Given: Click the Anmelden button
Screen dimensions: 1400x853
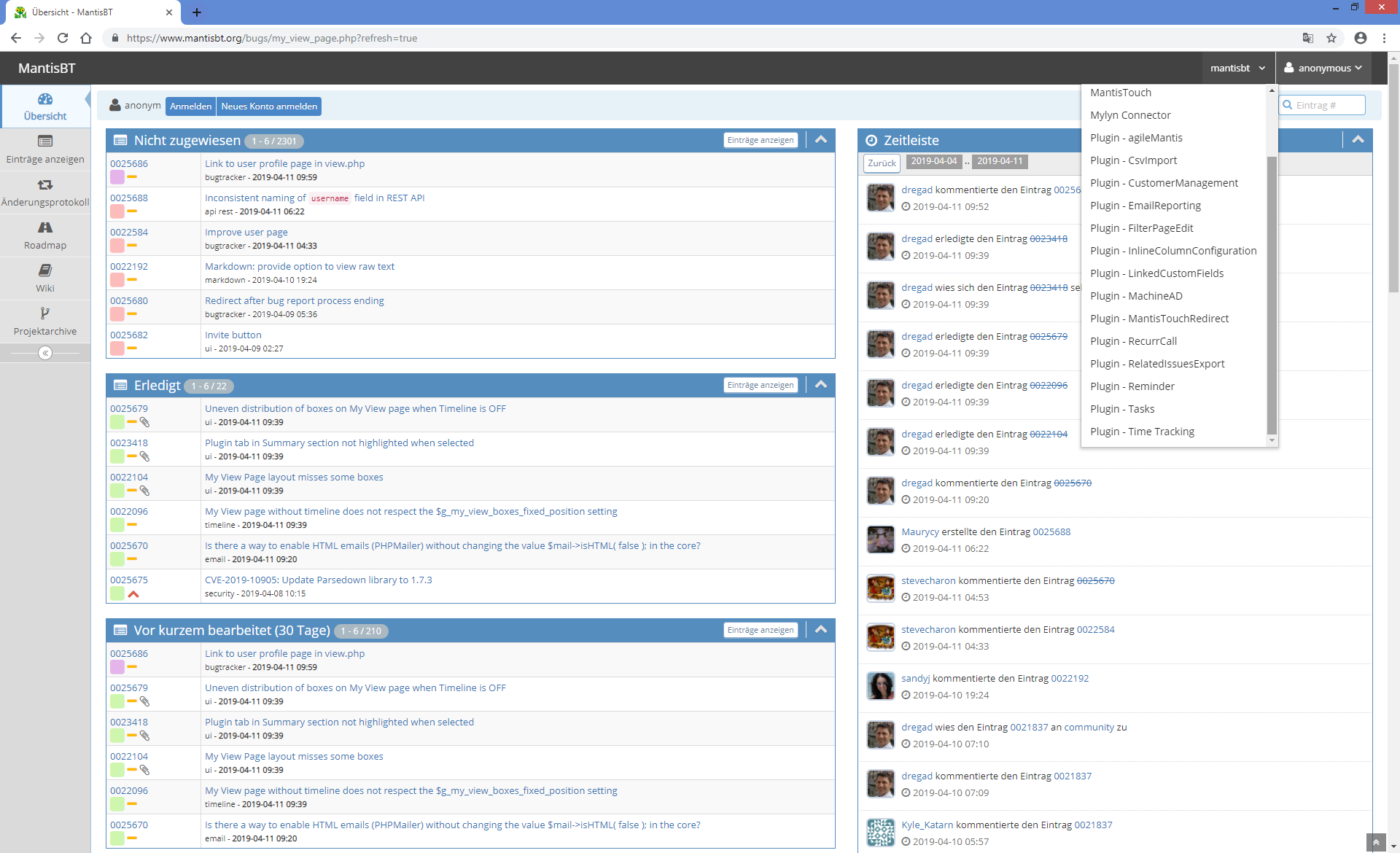Looking at the screenshot, I should click(x=190, y=106).
